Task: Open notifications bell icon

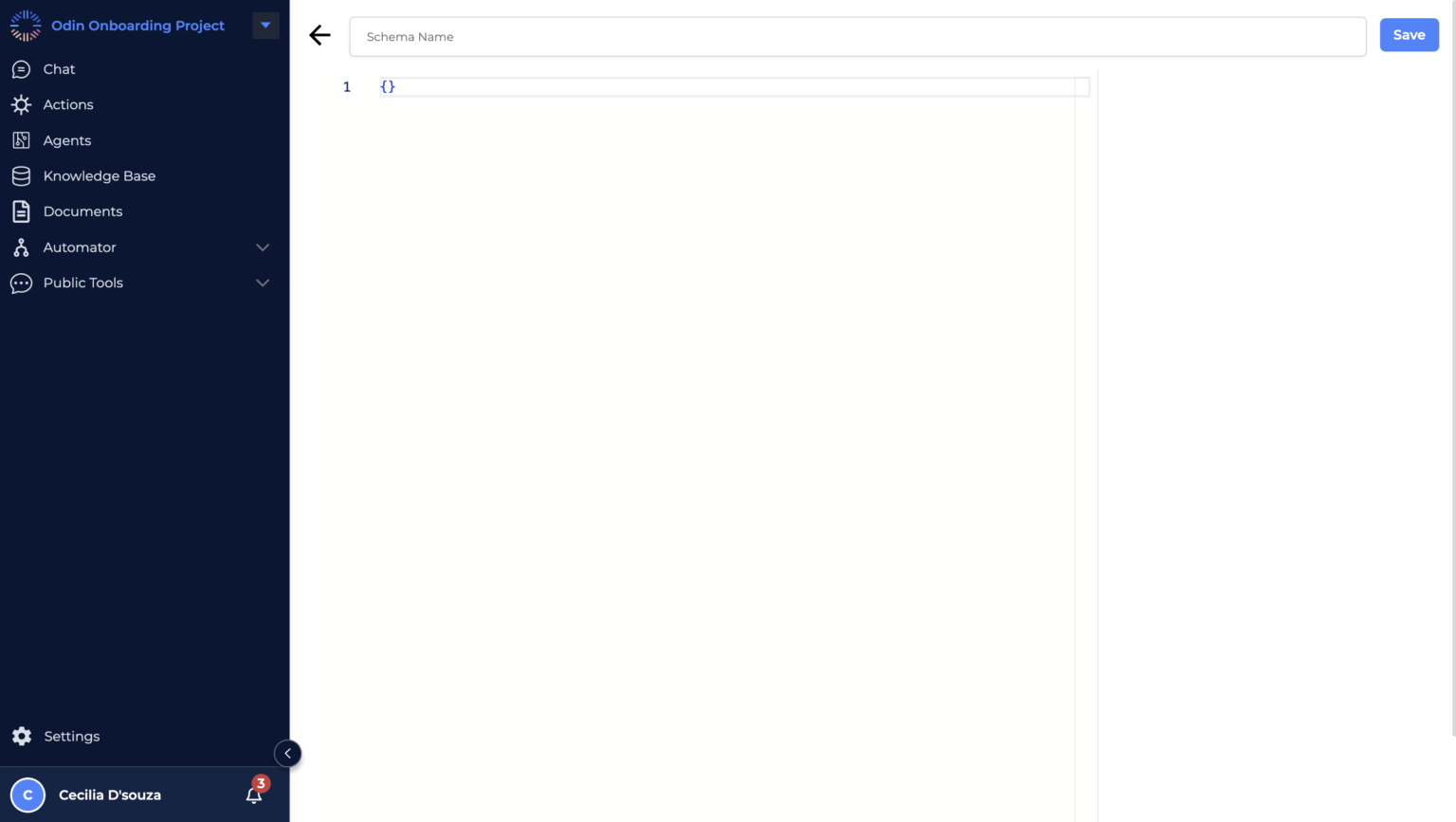Action: [x=254, y=795]
